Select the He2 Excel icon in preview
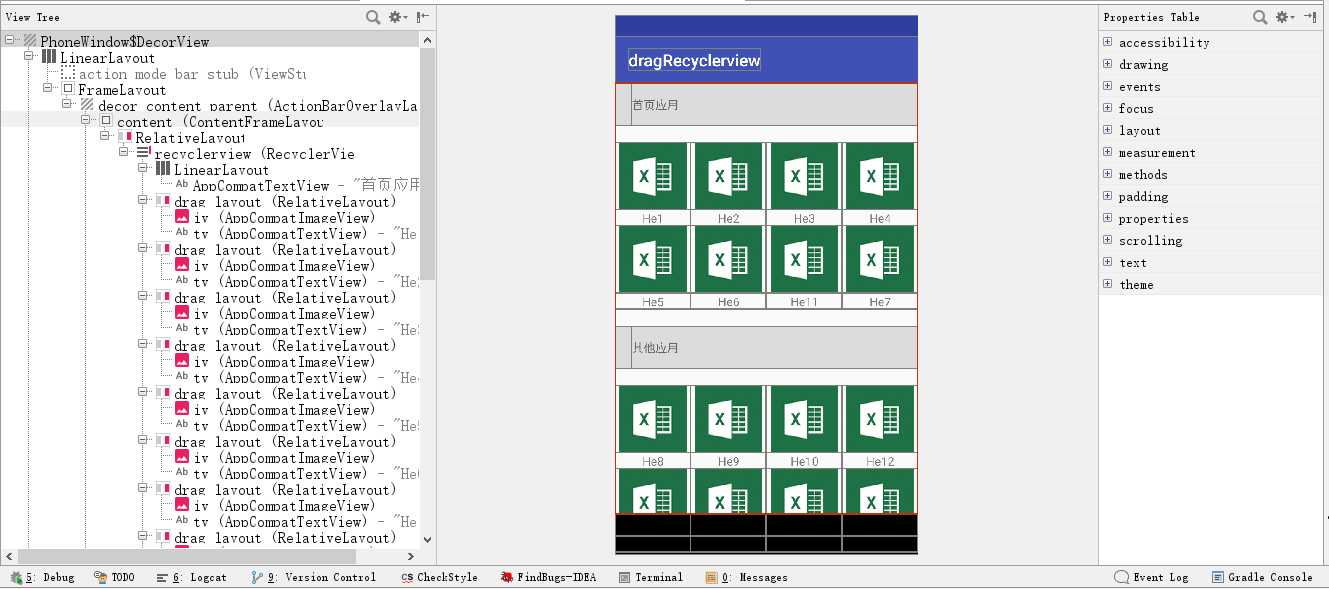The image size is (1329, 589). [x=729, y=177]
